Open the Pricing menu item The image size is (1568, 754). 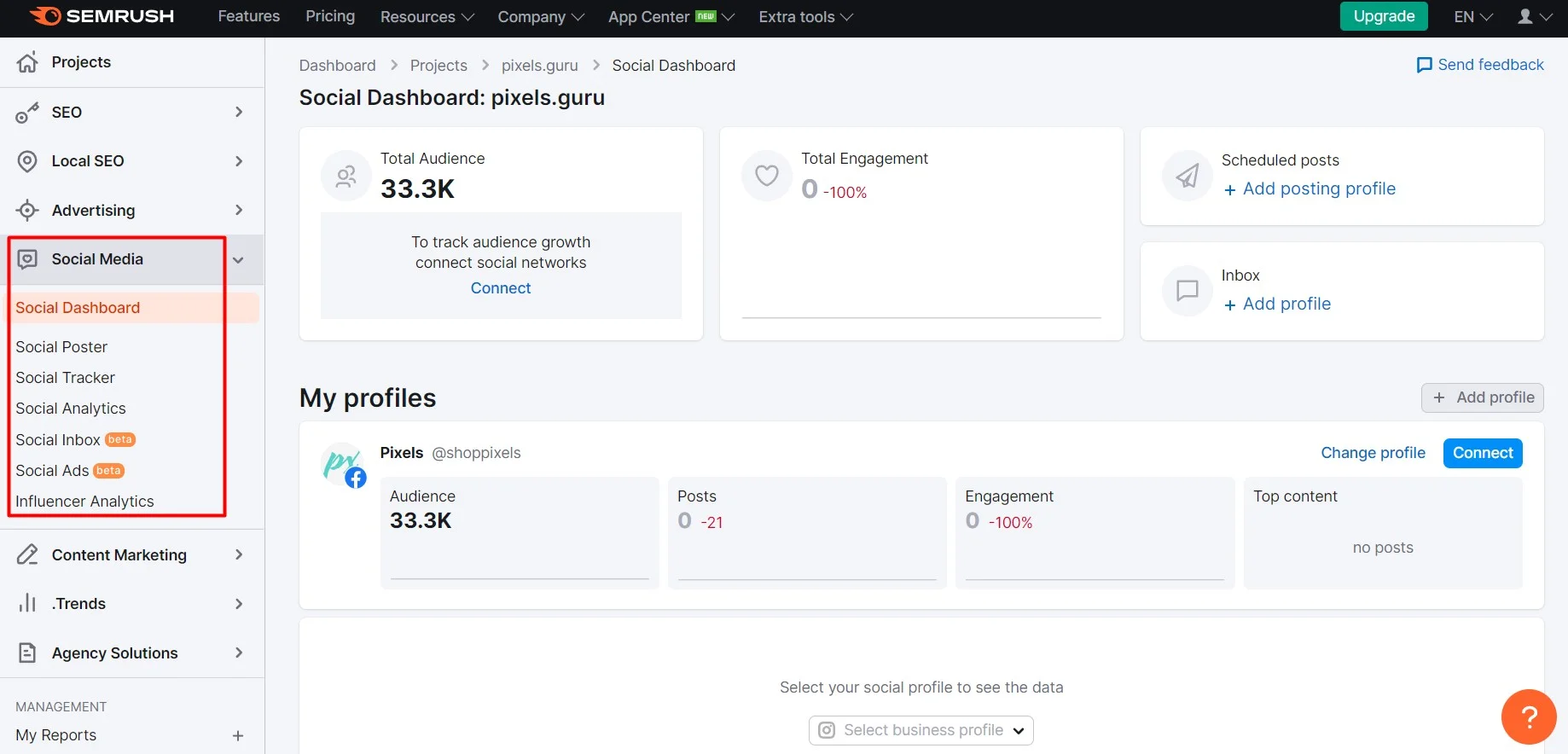pyautogui.click(x=330, y=16)
